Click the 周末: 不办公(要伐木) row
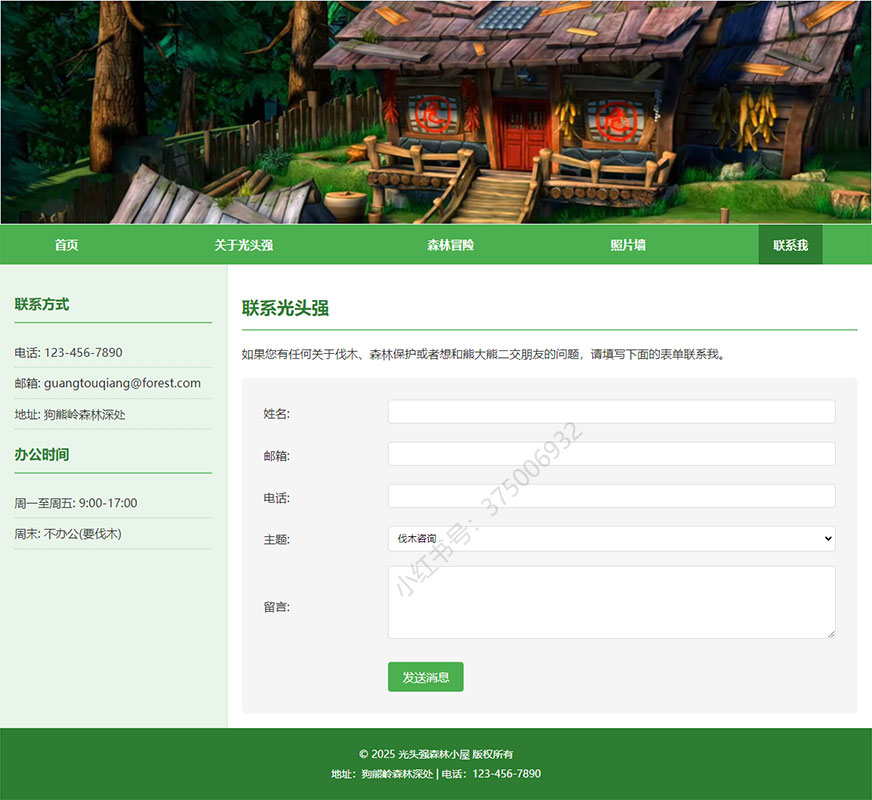 [x=113, y=534]
